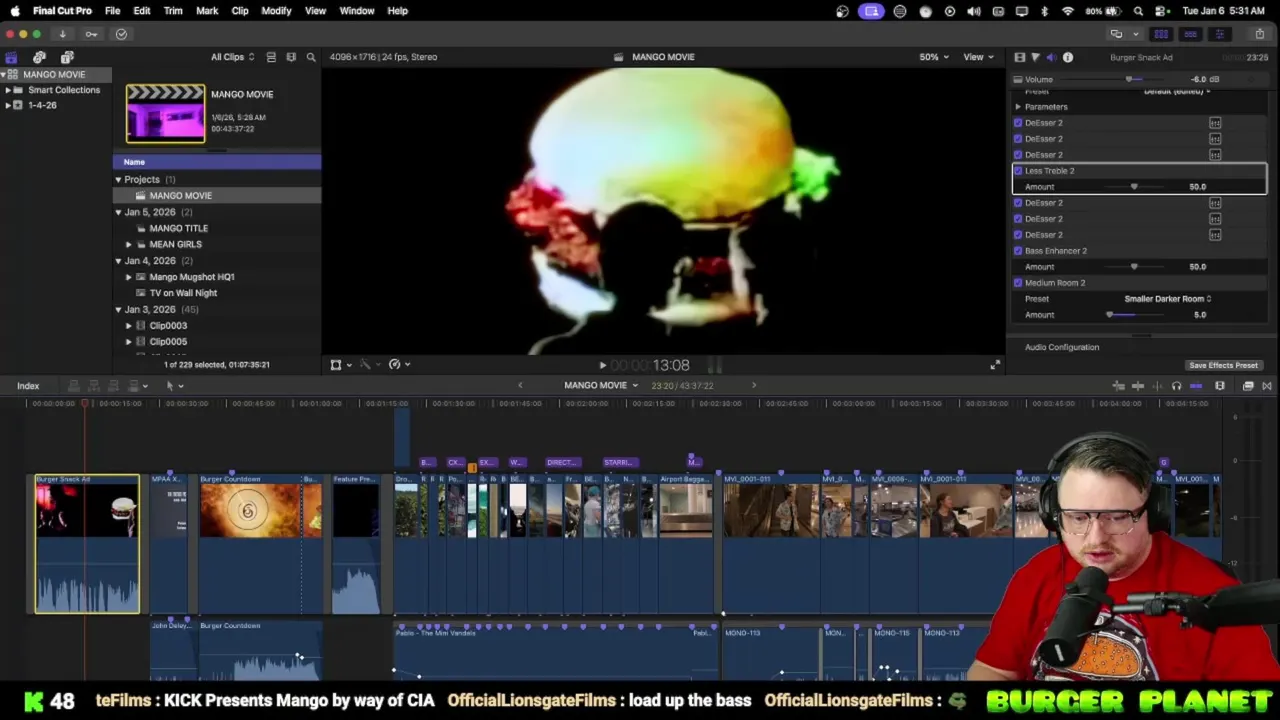Viewport: 1280px width, 720px height.
Task: Toggle Browser panel visibility button
Action: click(1161, 34)
